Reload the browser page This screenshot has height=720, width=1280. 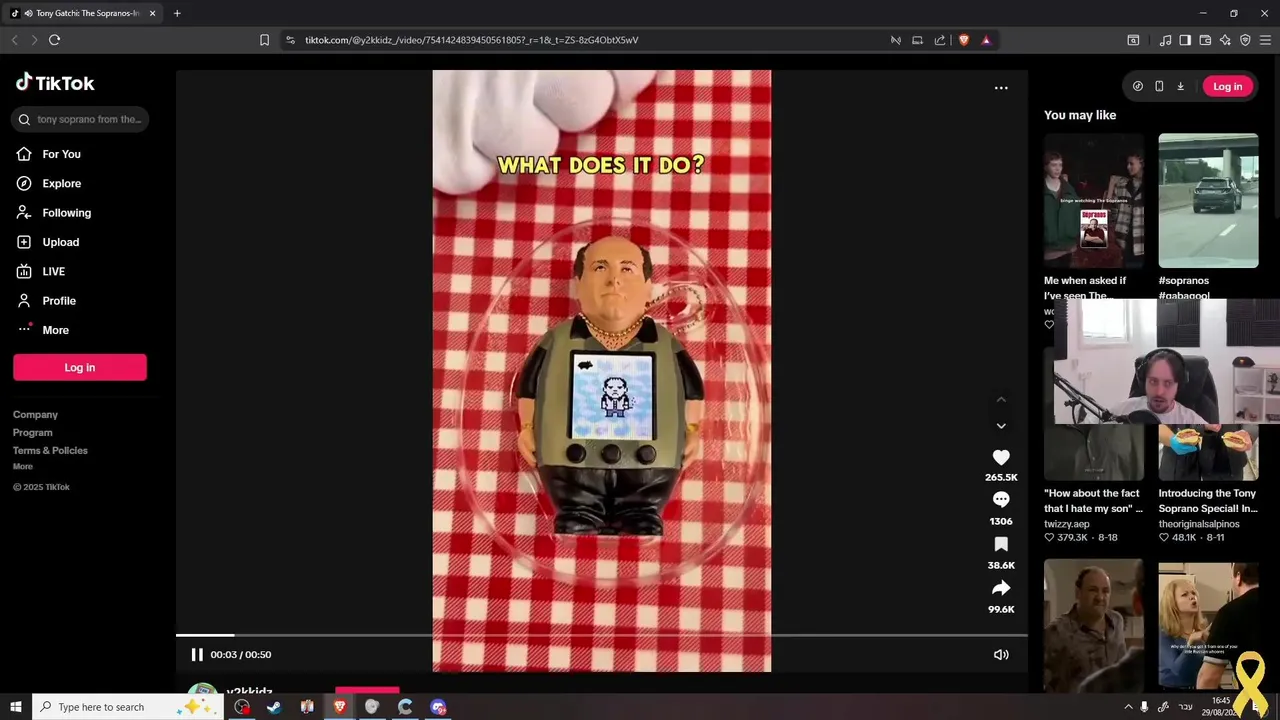[x=54, y=40]
